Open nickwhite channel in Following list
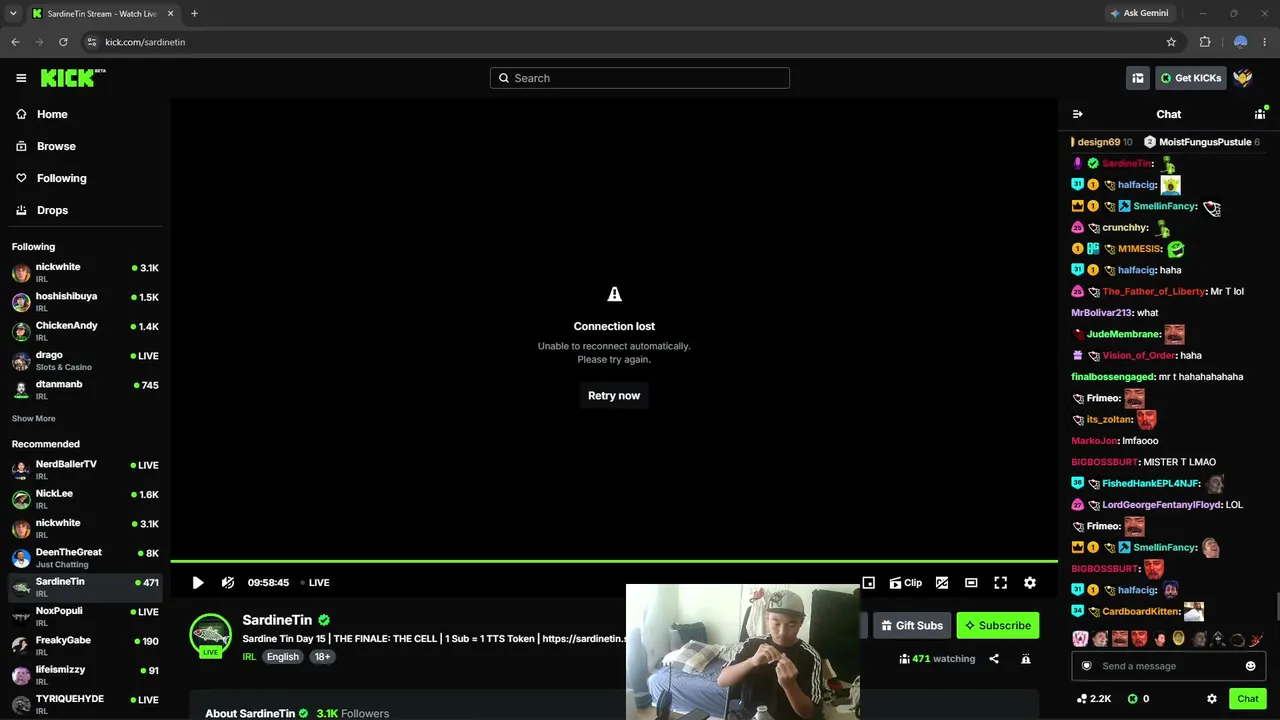Image resolution: width=1280 pixels, height=720 pixels. tap(84, 273)
